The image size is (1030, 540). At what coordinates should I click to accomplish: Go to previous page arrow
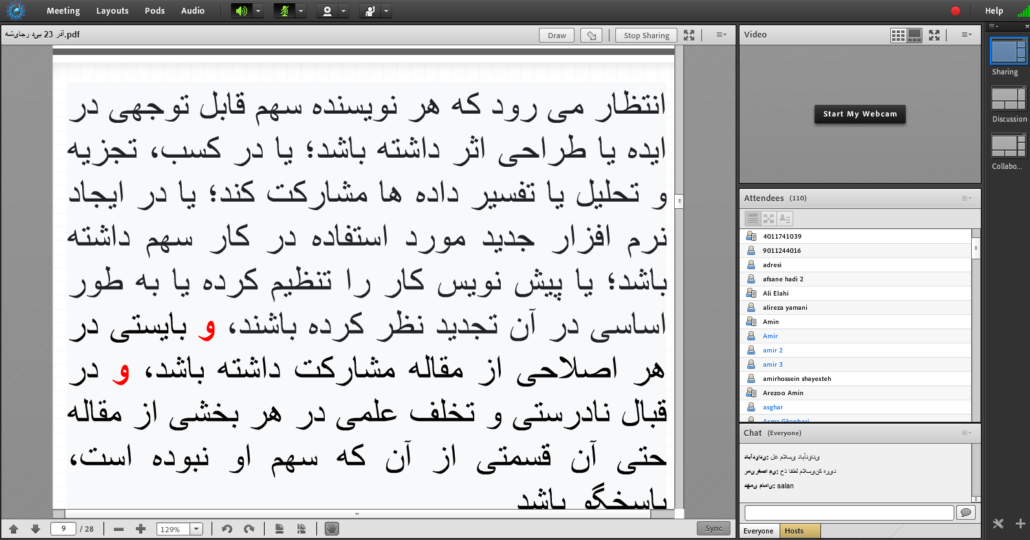pyautogui.click(x=14, y=529)
